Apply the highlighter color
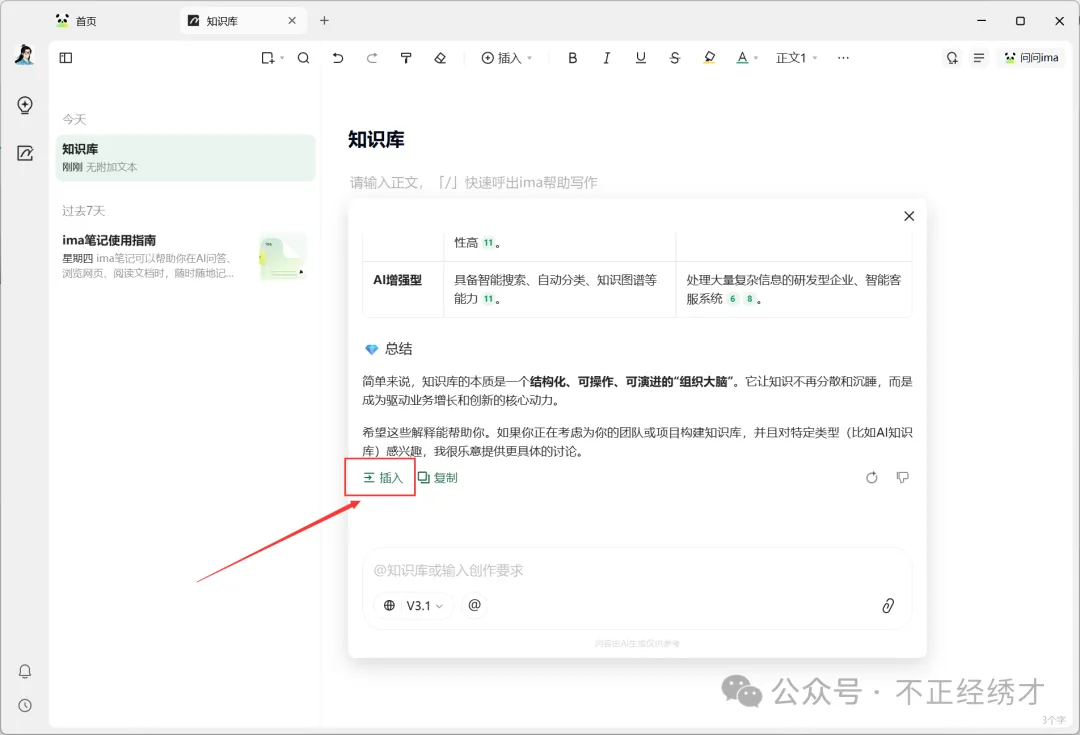 [709, 58]
